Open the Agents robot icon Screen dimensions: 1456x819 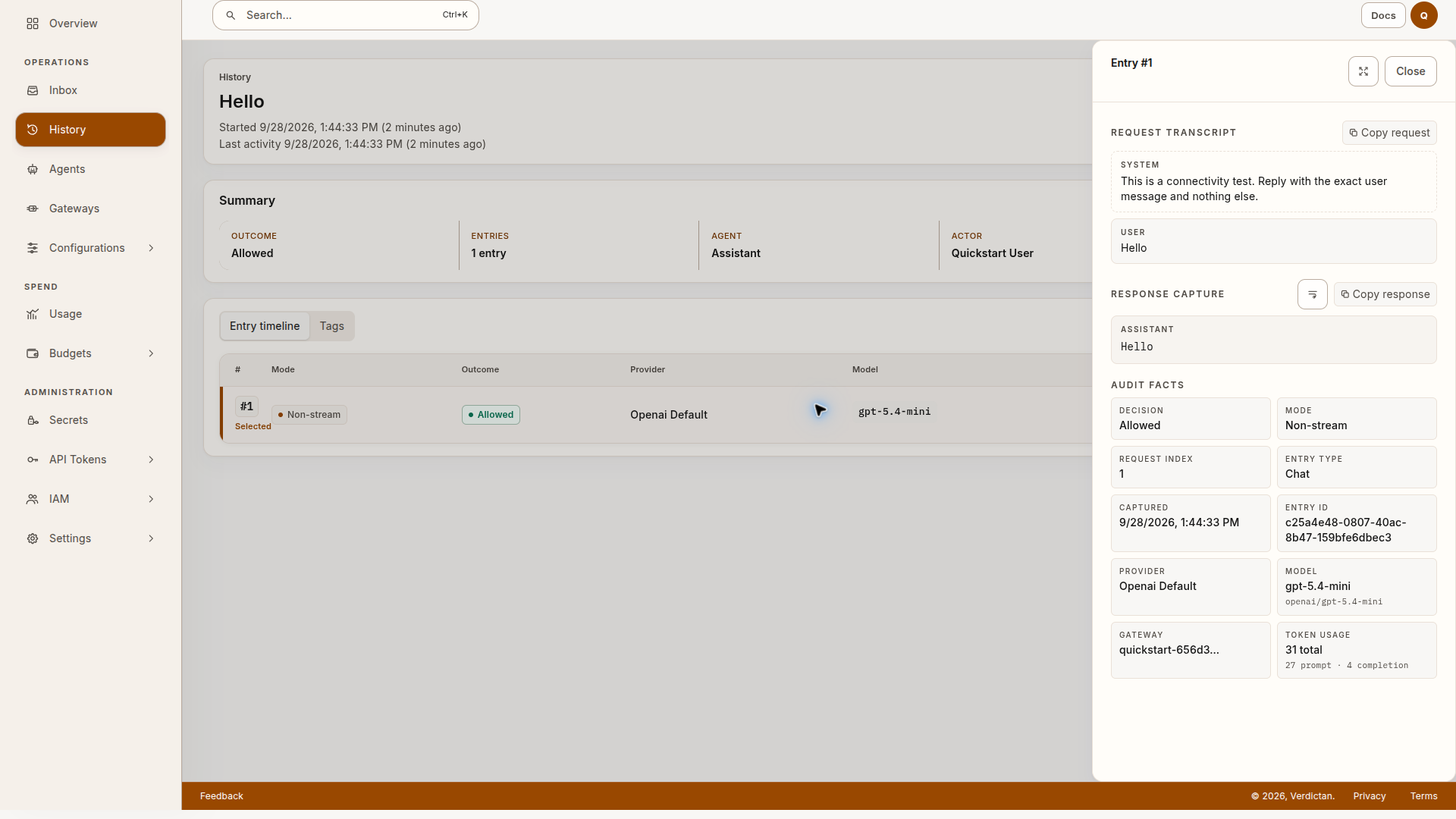33,169
